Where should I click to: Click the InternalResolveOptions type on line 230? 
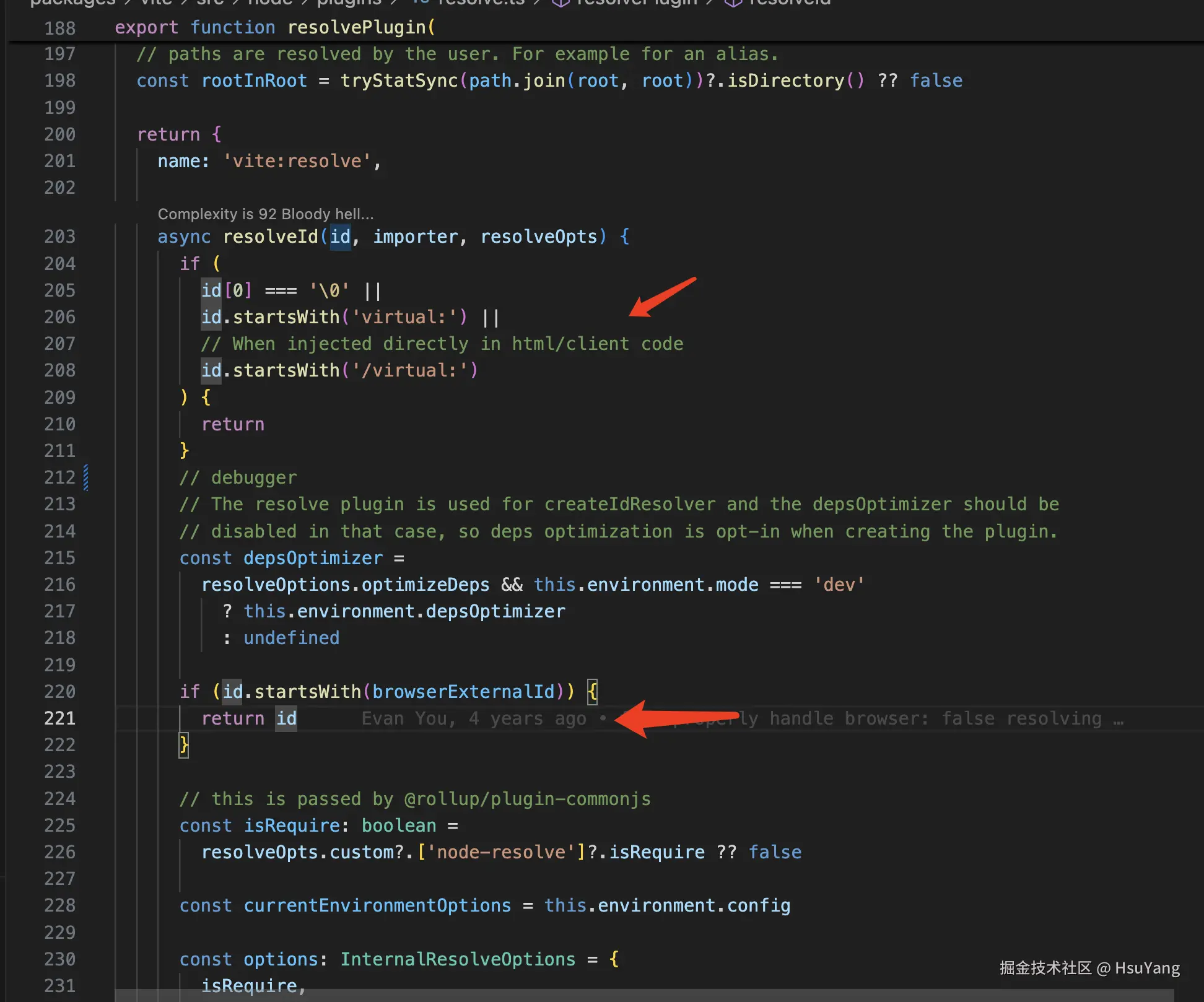click(458, 959)
